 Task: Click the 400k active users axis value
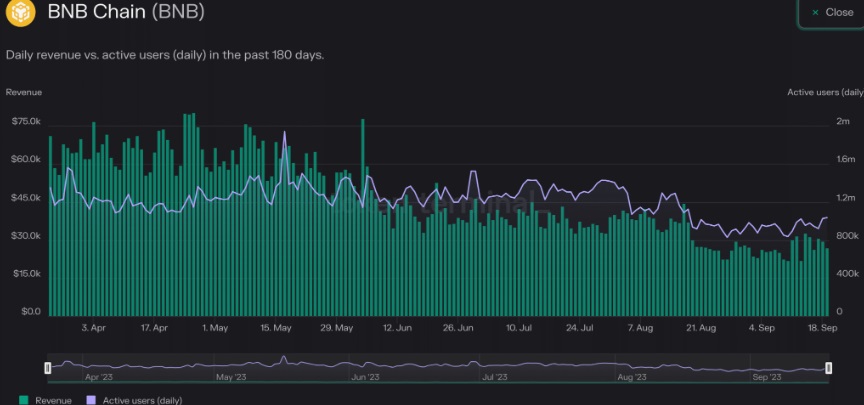[x=847, y=273]
